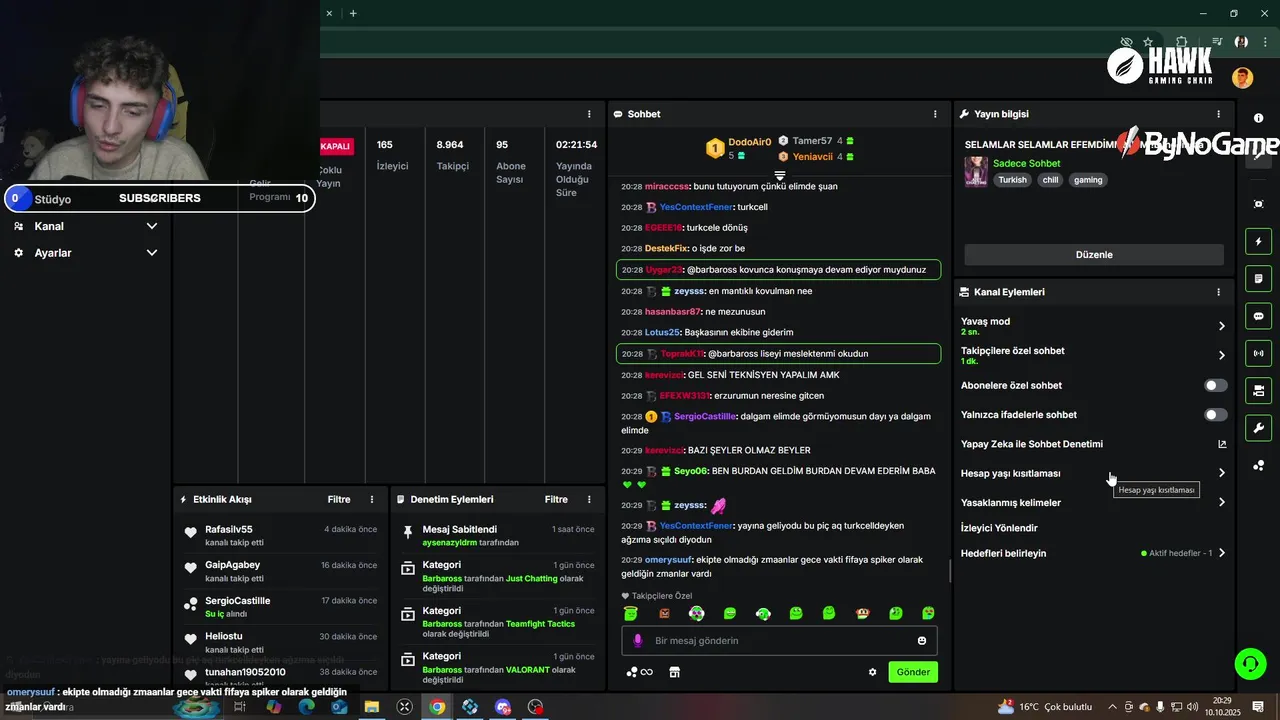Select the halo emote in Takipçilere Özel row
The image size is (1280, 720).
(631, 613)
